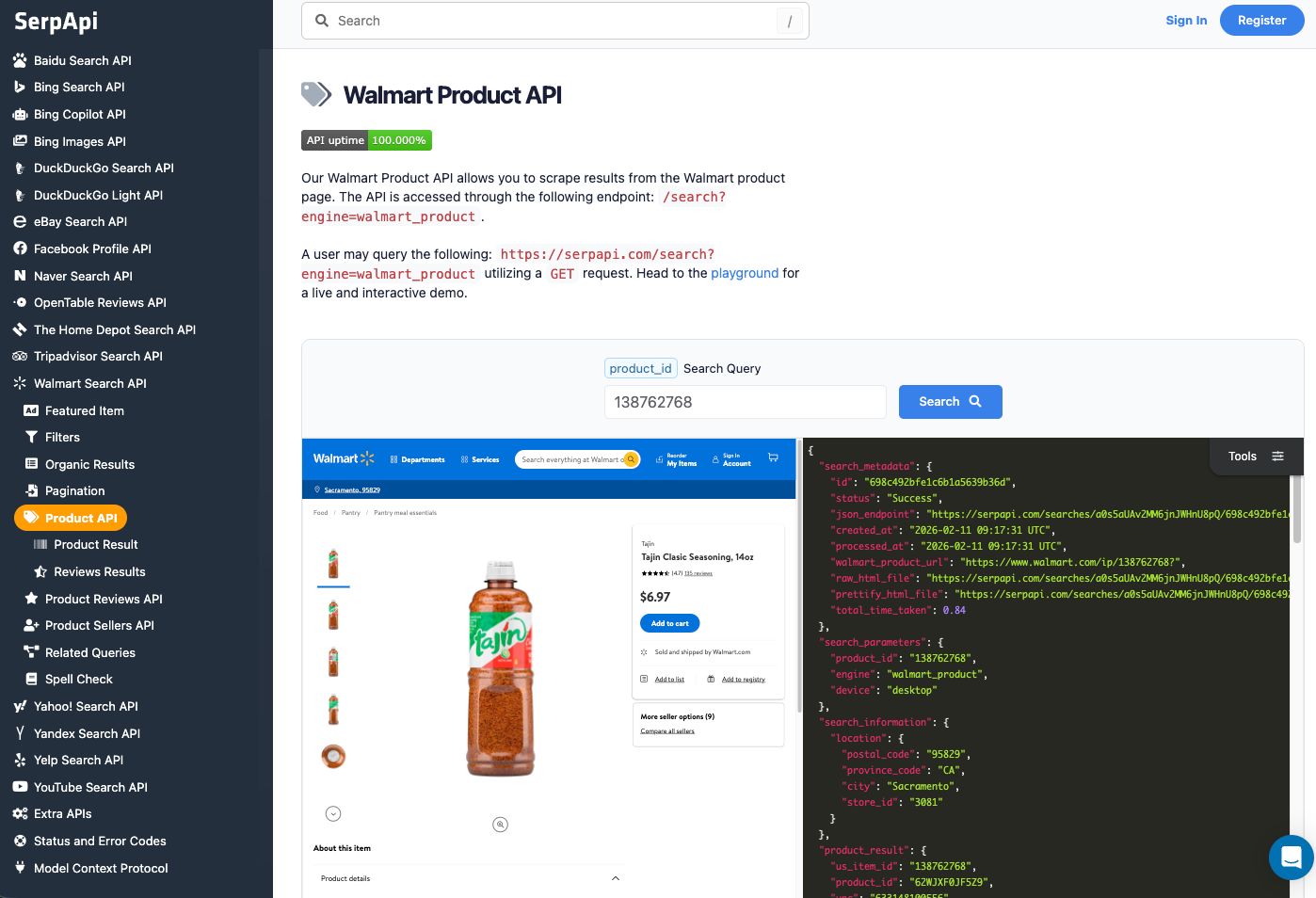Open Product Reviews API in sidebar
The image size is (1316, 898).
(104, 599)
